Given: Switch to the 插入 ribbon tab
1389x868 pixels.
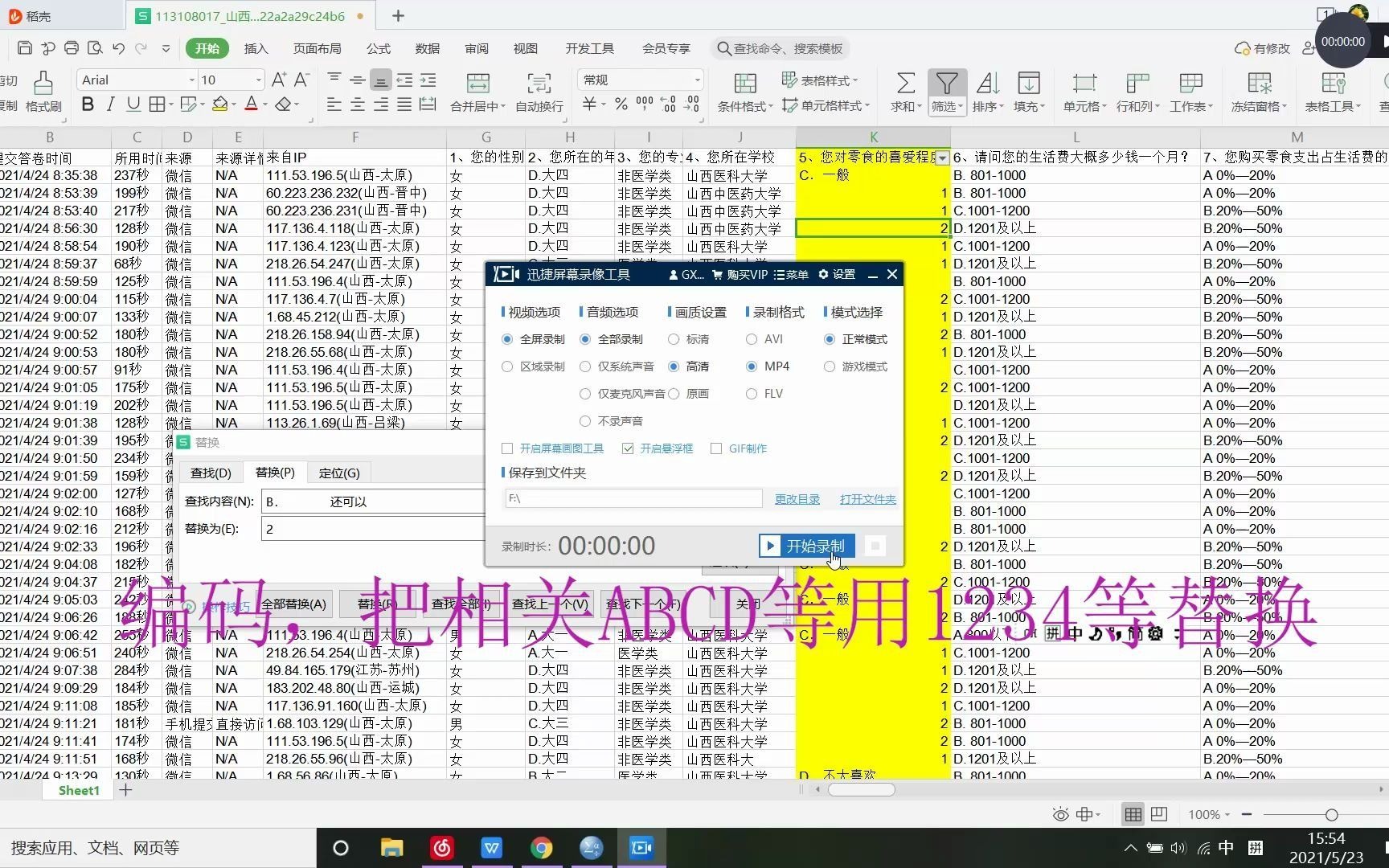Looking at the screenshot, I should click(x=256, y=48).
